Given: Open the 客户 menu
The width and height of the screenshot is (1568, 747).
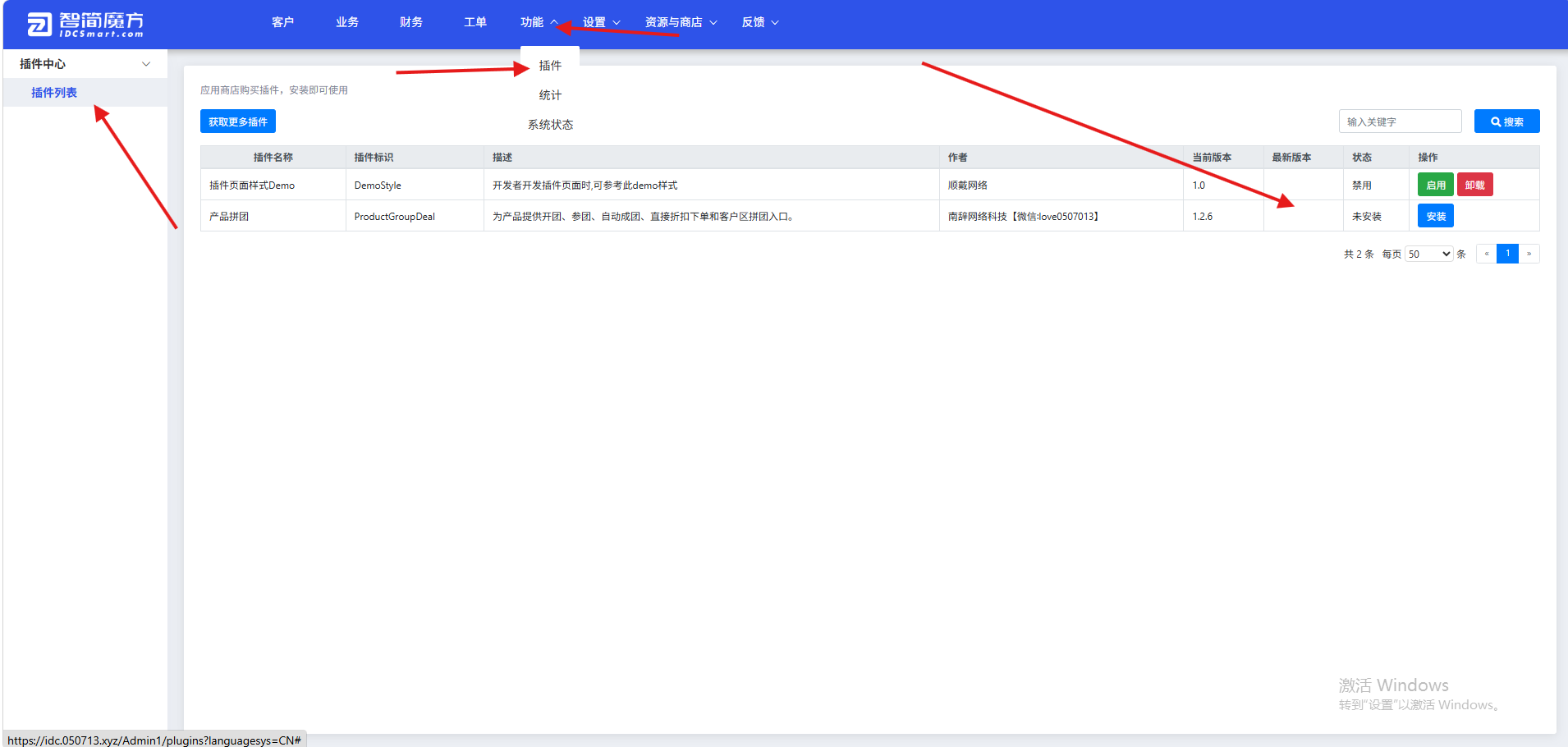Looking at the screenshot, I should (x=282, y=22).
